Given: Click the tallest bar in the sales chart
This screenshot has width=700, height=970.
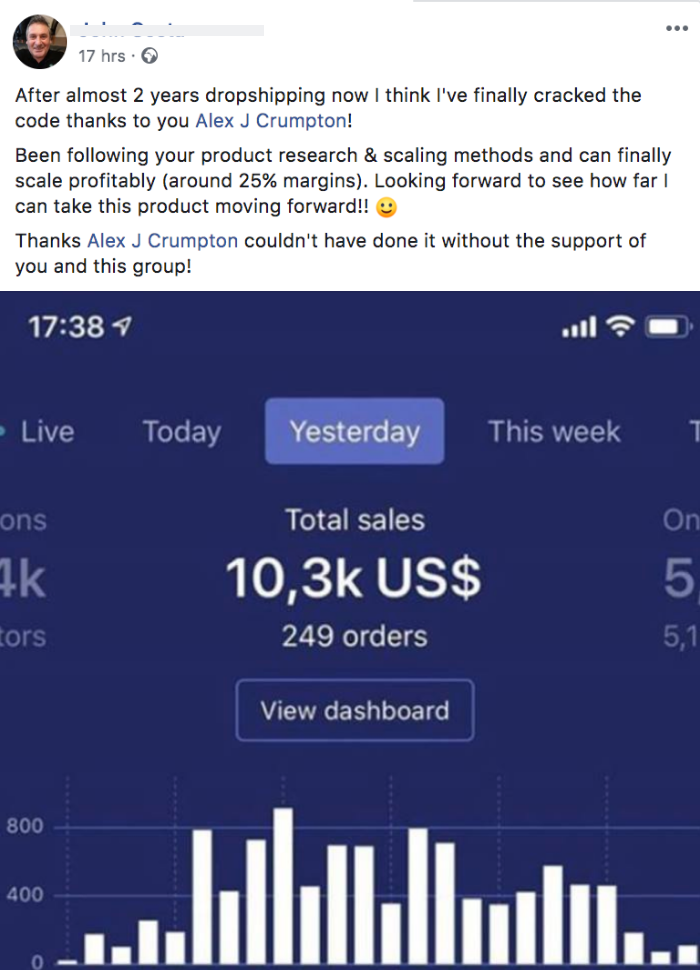Looking at the screenshot, I should click(283, 885).
